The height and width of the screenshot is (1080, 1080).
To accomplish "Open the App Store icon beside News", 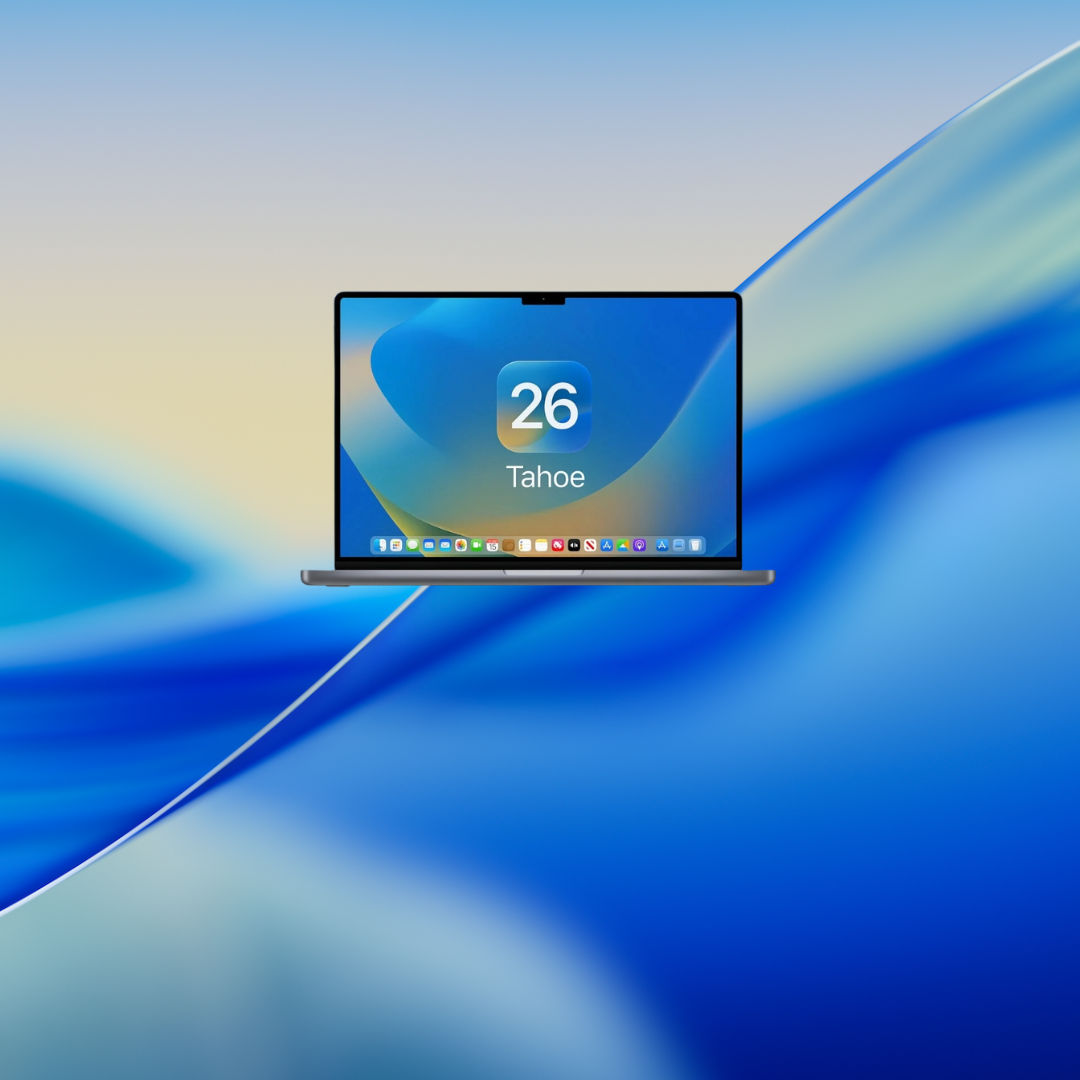I will tap(607, 545).
